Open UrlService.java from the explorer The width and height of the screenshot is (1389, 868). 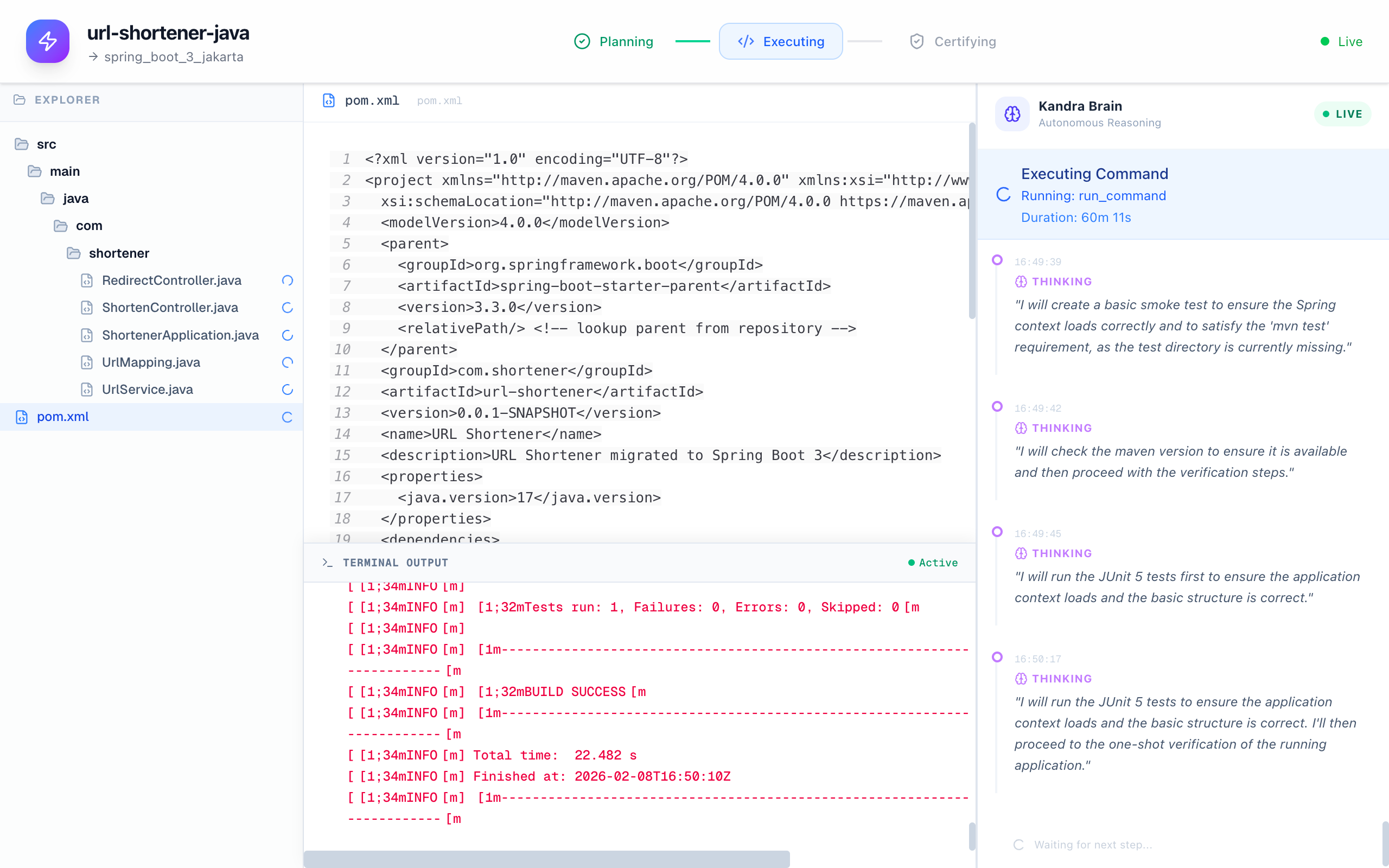click(x=147, y=389)
